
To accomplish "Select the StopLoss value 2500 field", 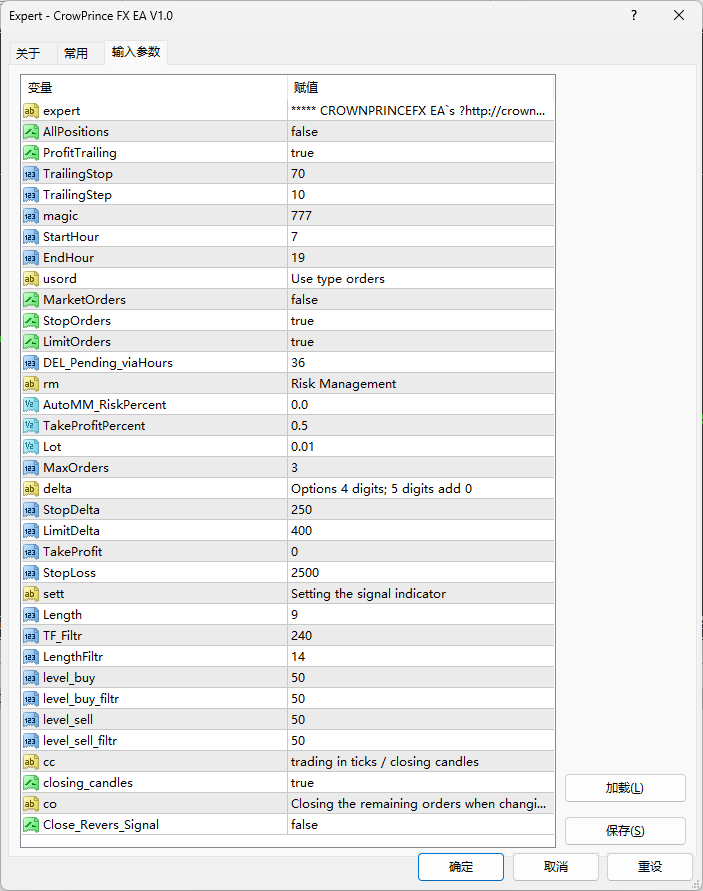I will tap(420, 573).
